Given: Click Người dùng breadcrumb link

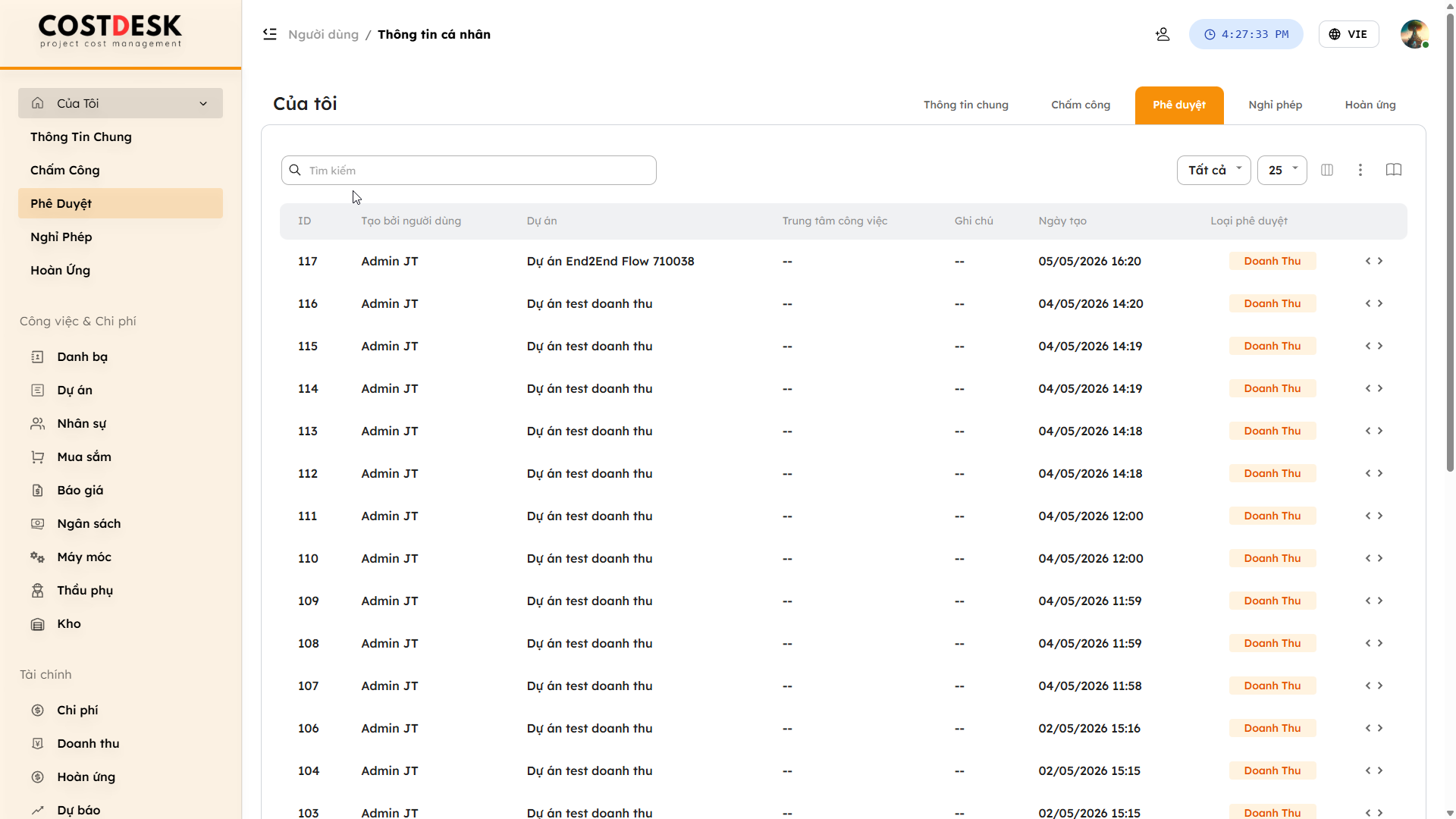Looking at the screenshot, I should click(323, 34).
